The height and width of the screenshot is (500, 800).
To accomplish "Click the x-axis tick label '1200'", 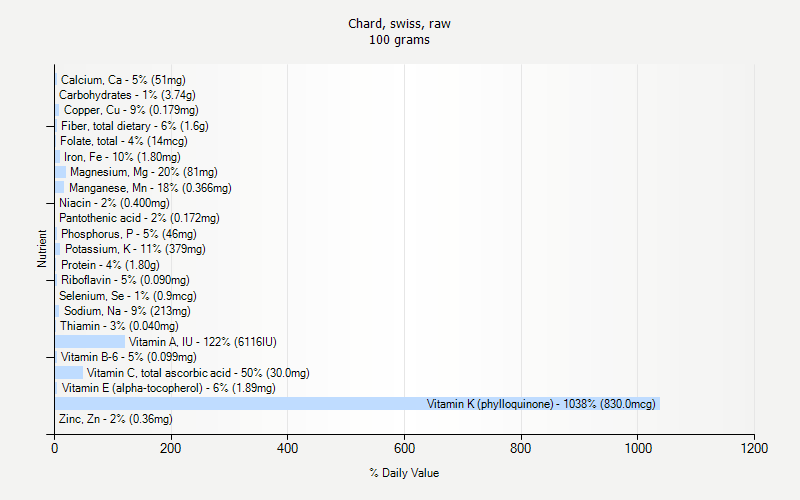I will (x=754, y=448).
